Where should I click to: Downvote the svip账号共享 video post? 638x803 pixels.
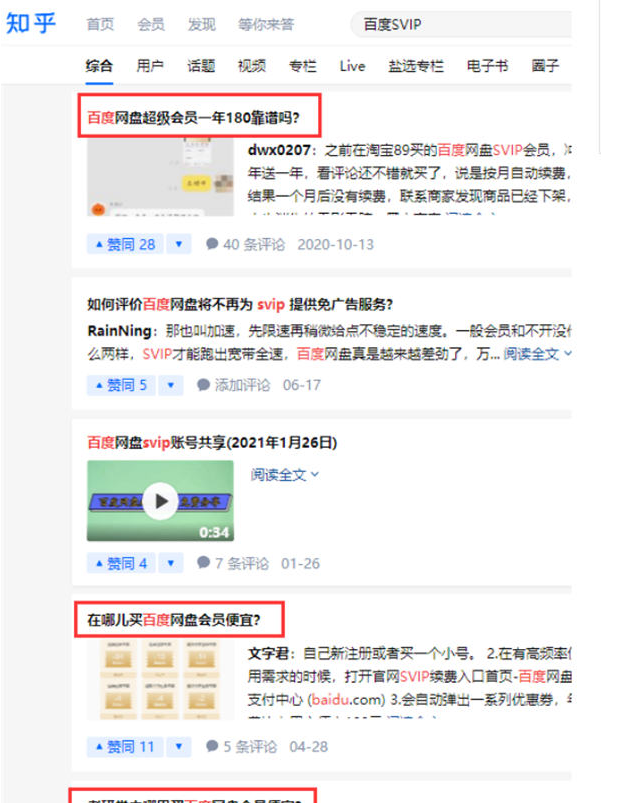click(171, 563)
